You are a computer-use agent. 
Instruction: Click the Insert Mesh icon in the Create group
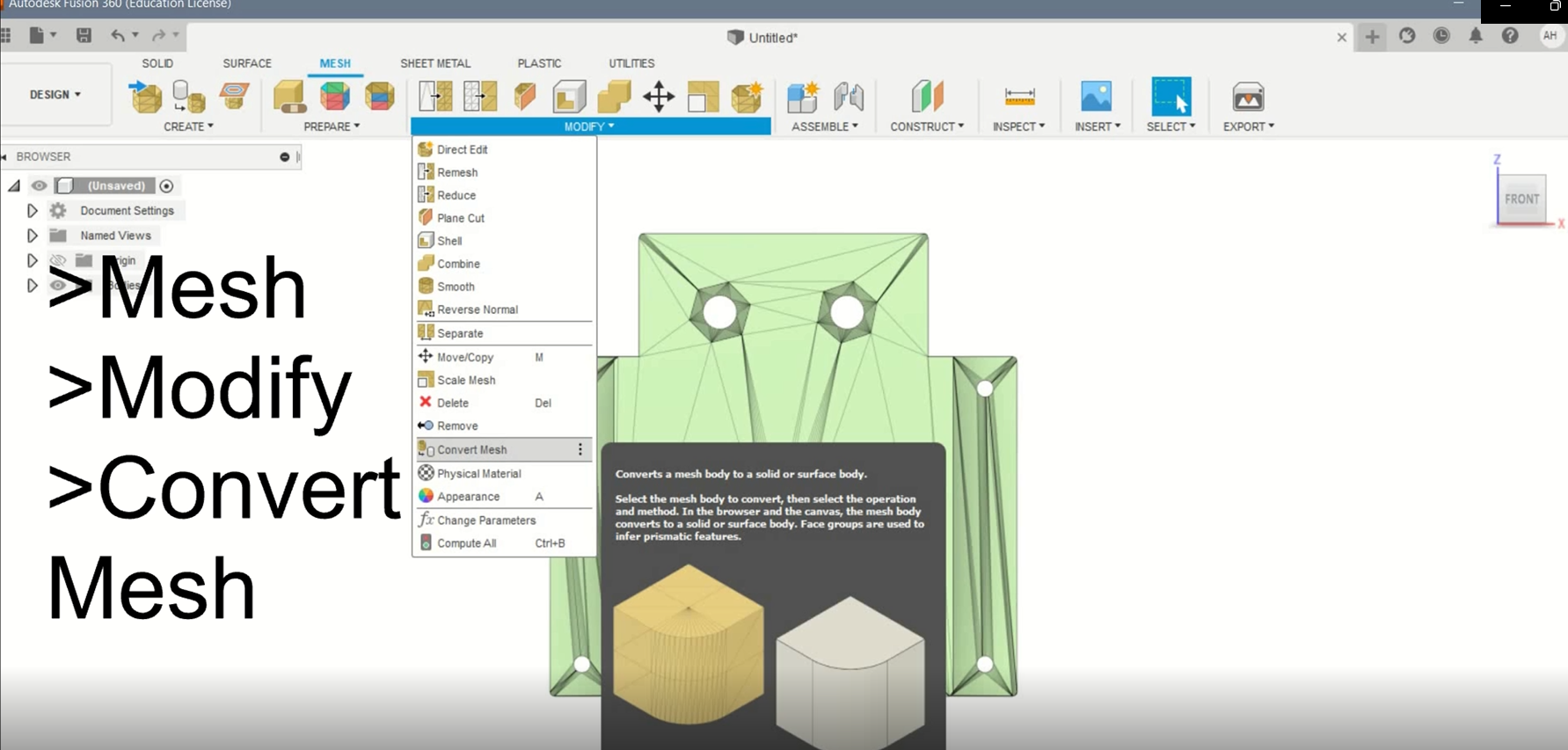pos(145,96)
